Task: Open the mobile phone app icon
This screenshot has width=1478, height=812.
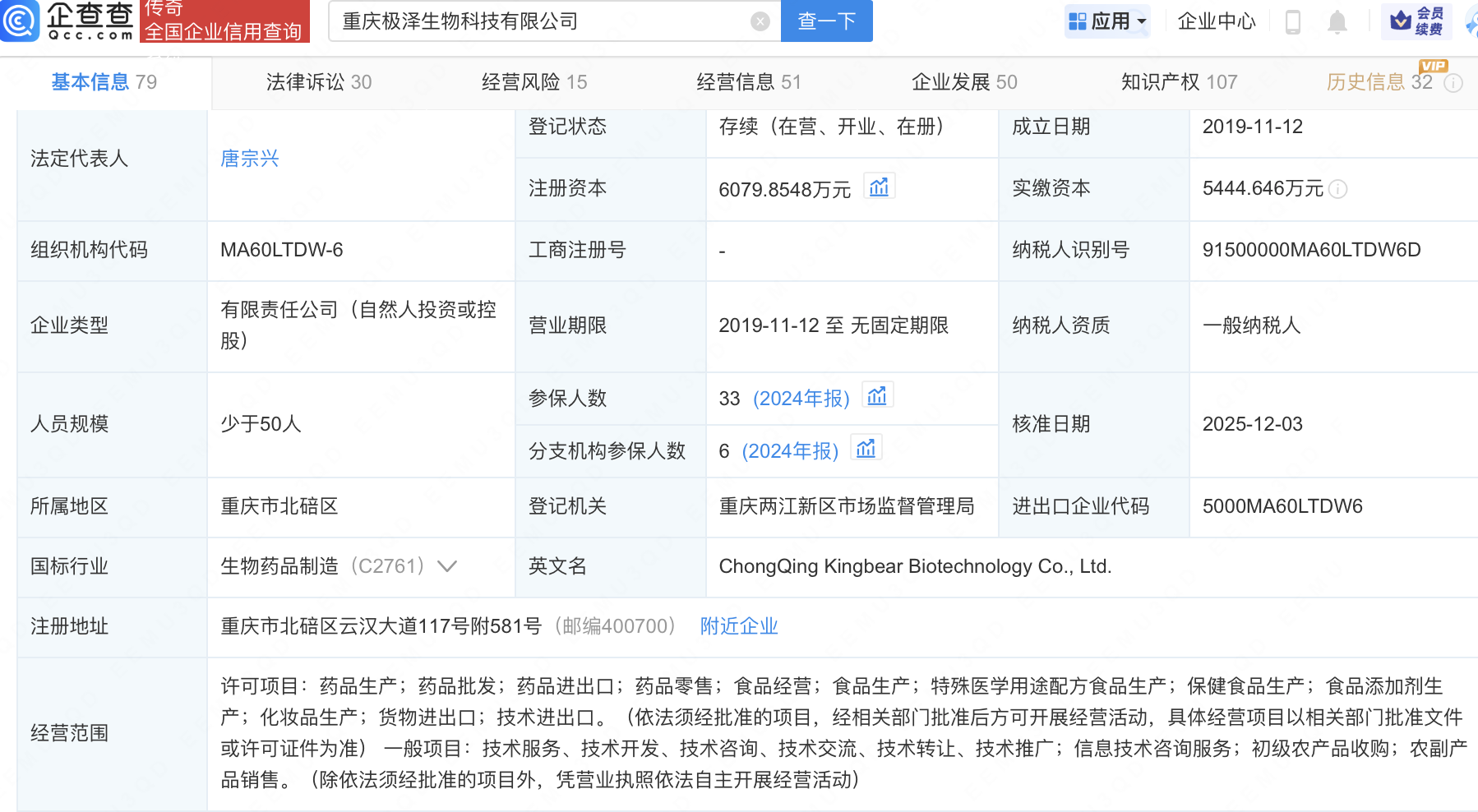Action: pyautogui.click(x=1292, y=21)
